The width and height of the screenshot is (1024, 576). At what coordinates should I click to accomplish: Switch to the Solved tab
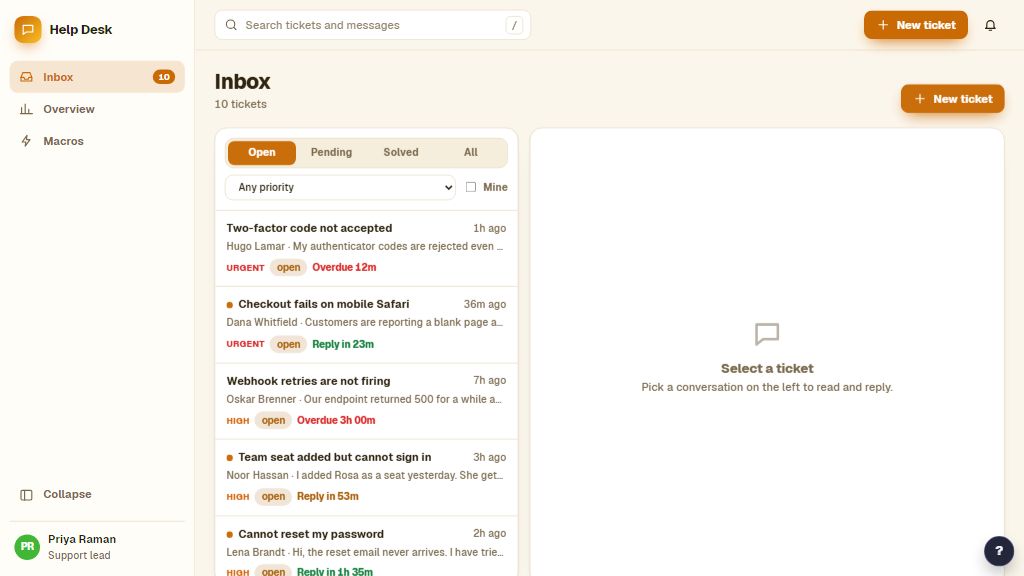pos(401,152)
